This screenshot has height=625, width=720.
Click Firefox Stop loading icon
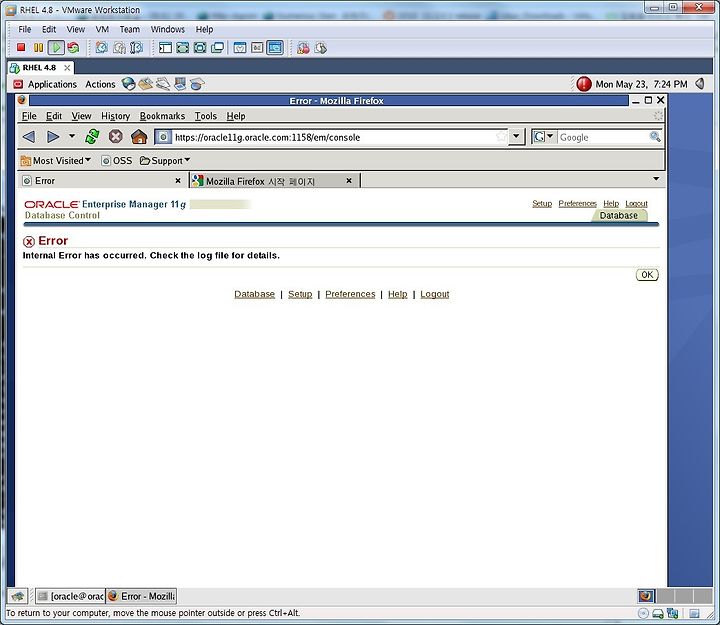pyautogui.click(x=116, y=137)
